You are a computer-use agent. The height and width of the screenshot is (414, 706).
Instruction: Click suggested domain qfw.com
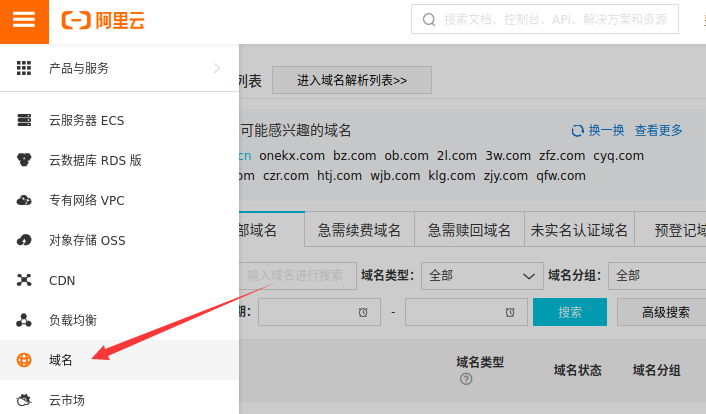561,176
